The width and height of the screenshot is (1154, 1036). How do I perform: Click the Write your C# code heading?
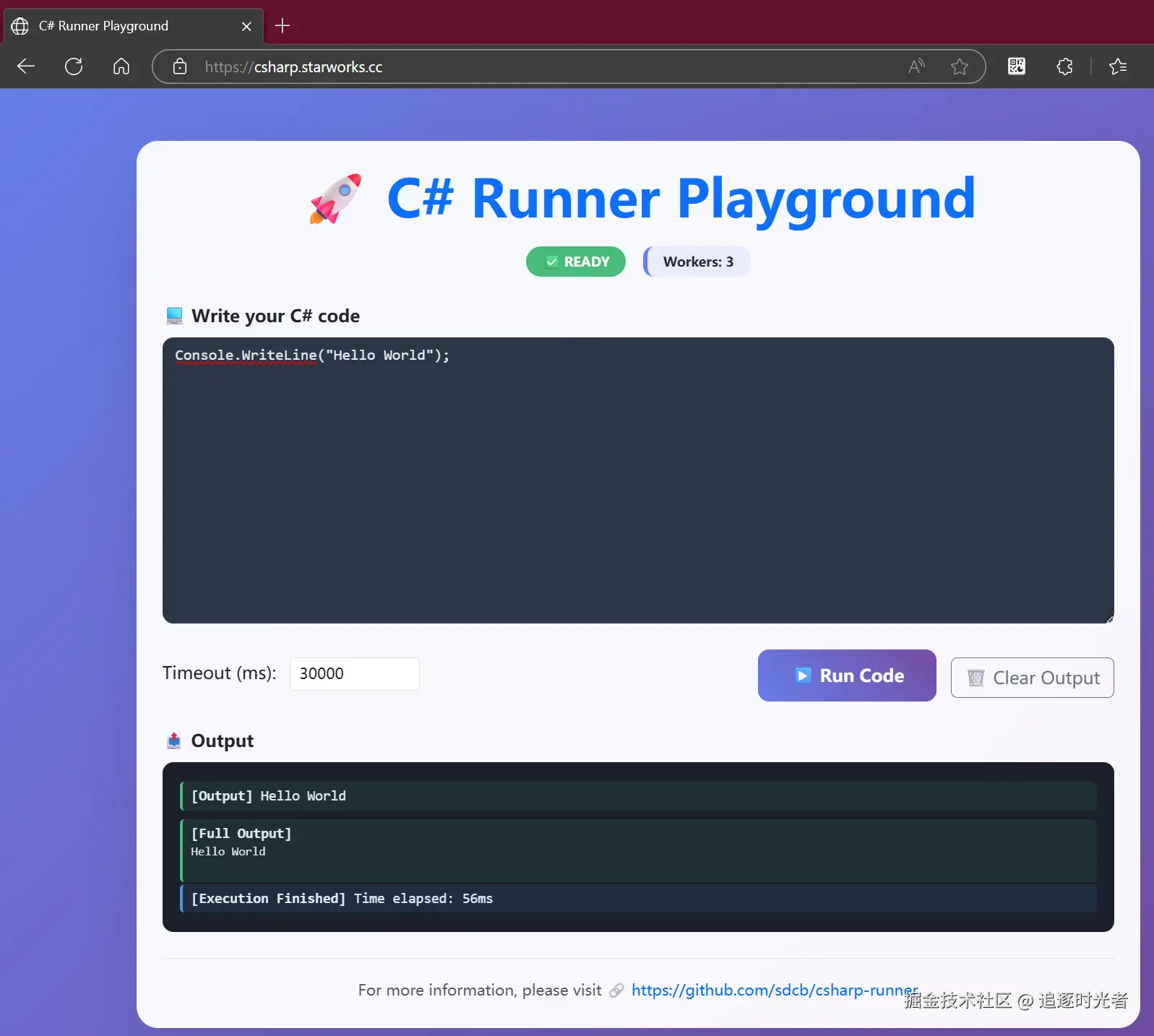coord(275,316)
